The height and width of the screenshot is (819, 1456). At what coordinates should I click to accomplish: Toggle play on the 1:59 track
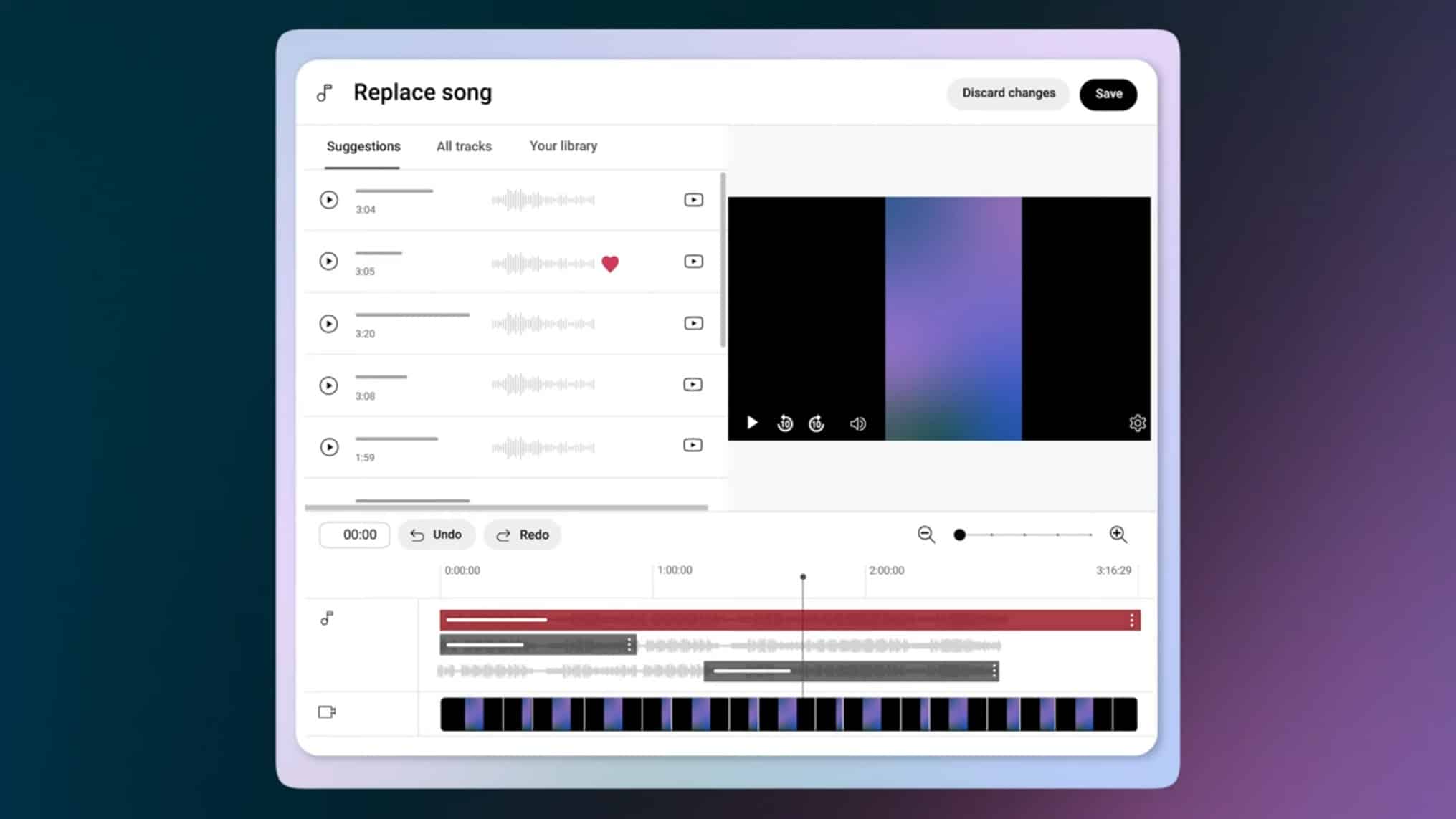tap(329, 447)
